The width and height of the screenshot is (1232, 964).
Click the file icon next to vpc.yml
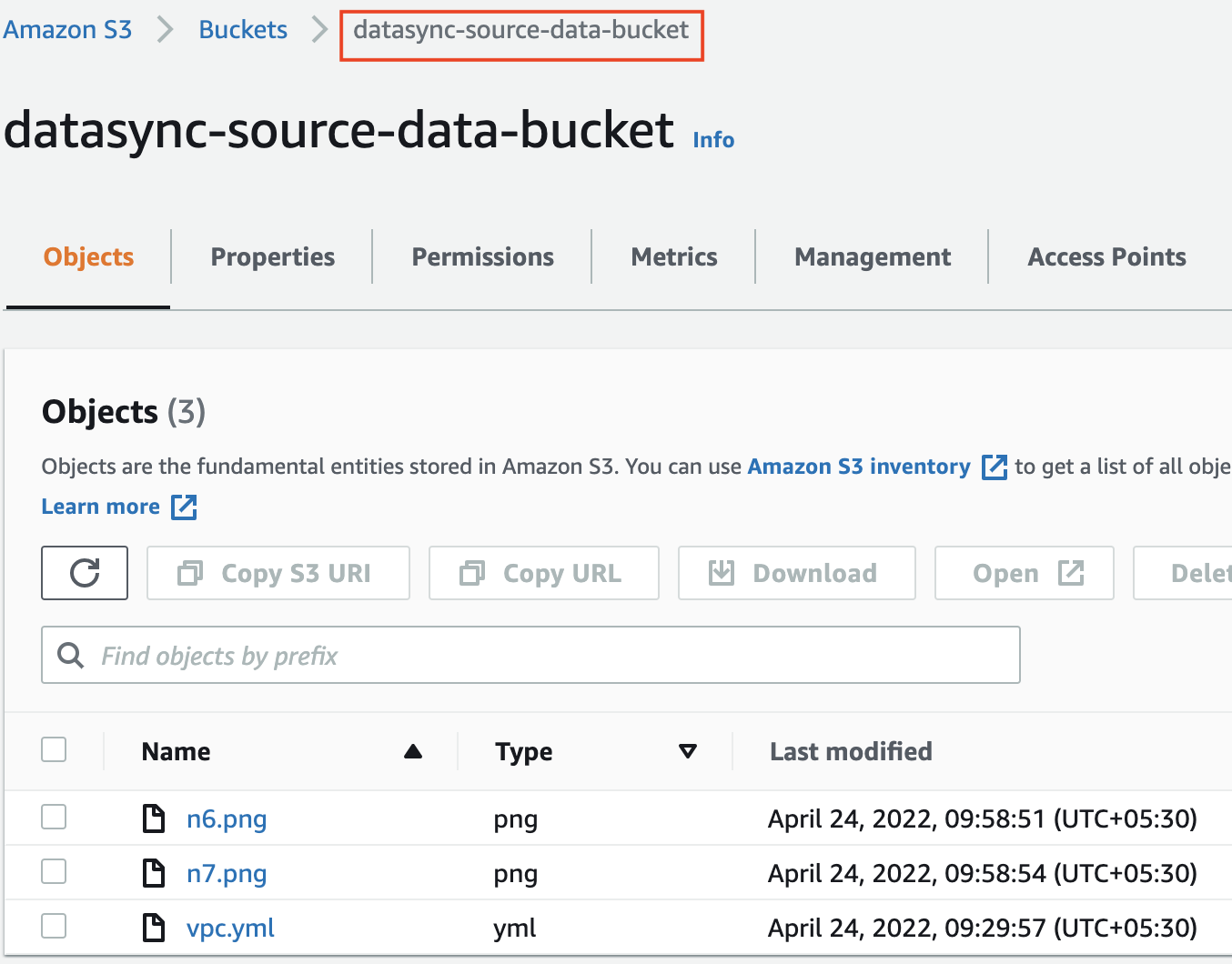tap(153, 928)
